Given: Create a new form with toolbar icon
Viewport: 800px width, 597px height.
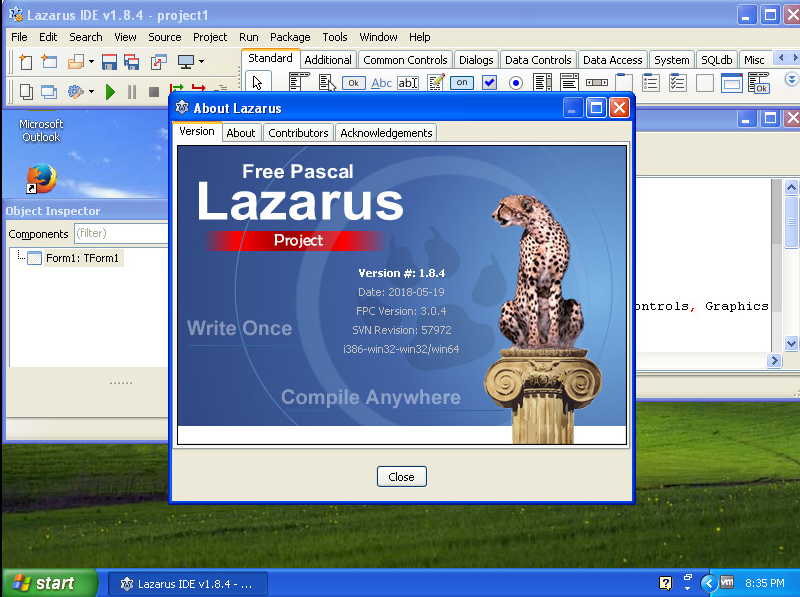Looking at the screenshot, I should (49, 62).
